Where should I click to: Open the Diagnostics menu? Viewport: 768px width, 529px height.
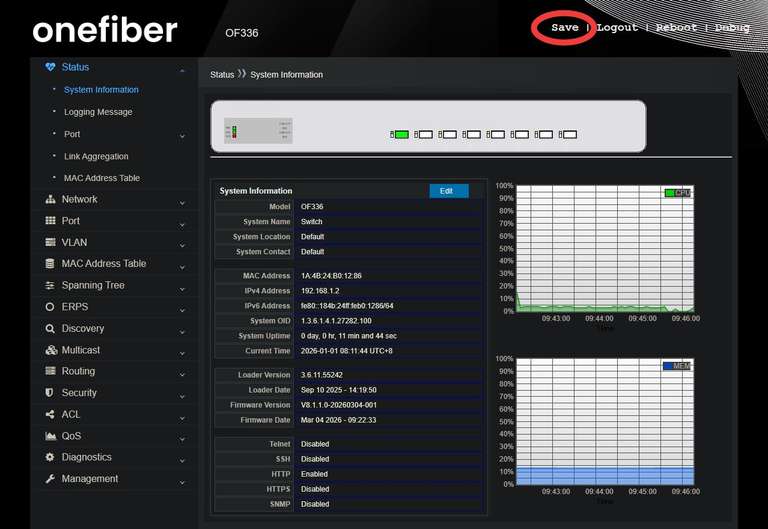point(87,457)
